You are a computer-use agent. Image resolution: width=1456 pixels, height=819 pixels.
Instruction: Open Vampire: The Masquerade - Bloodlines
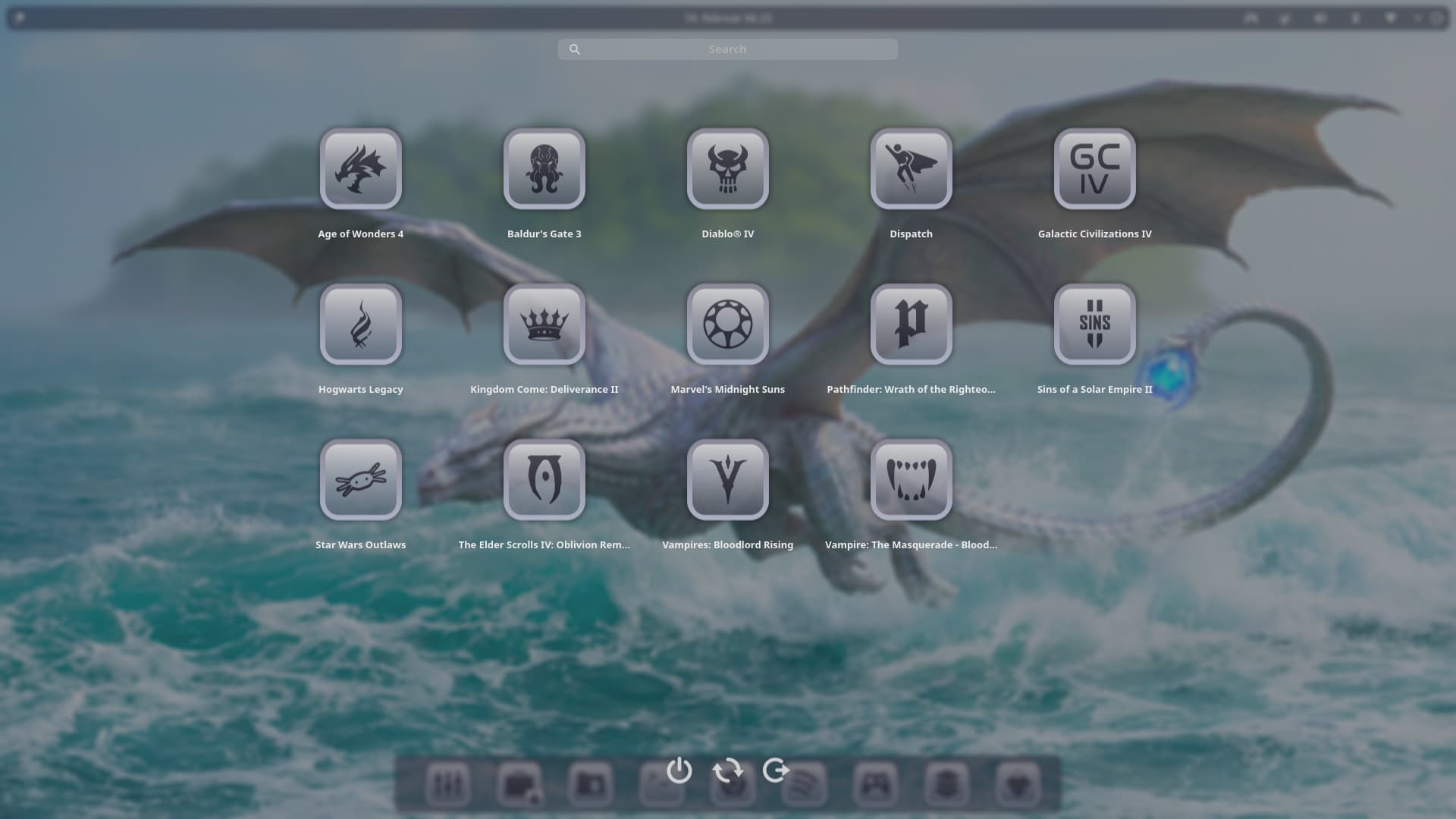click(911, 479)
